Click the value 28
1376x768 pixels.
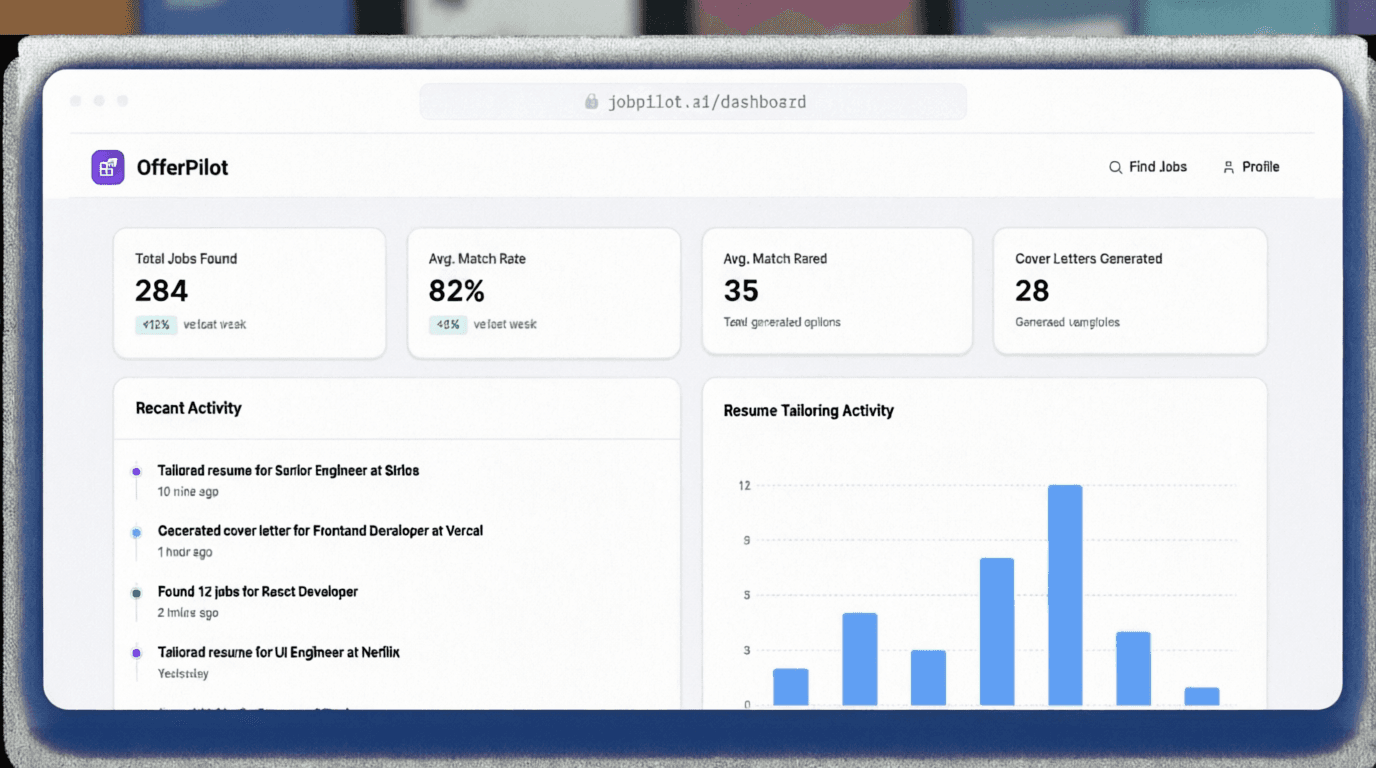point(1032,291)
